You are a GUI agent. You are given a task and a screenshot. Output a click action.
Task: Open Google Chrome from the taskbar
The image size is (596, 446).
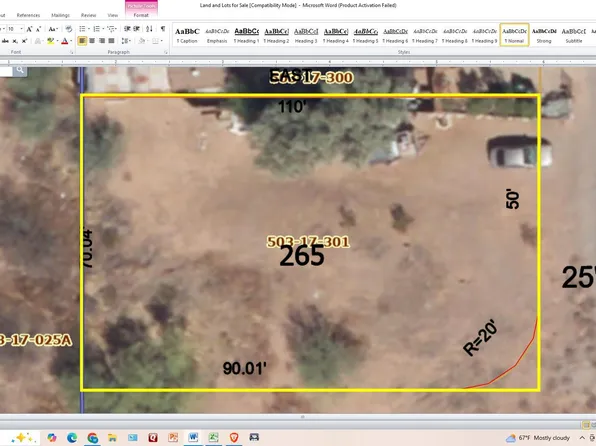click(x=92, y=438)
